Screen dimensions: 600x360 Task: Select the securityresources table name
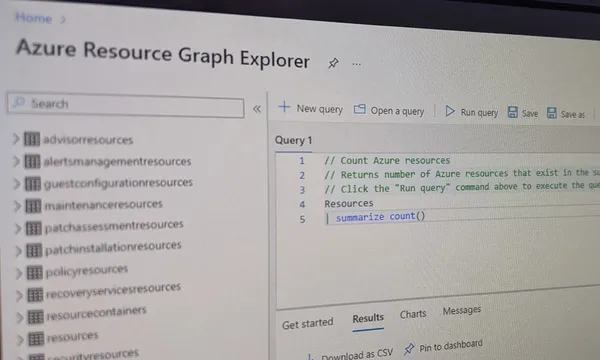(x=93, y=355)
